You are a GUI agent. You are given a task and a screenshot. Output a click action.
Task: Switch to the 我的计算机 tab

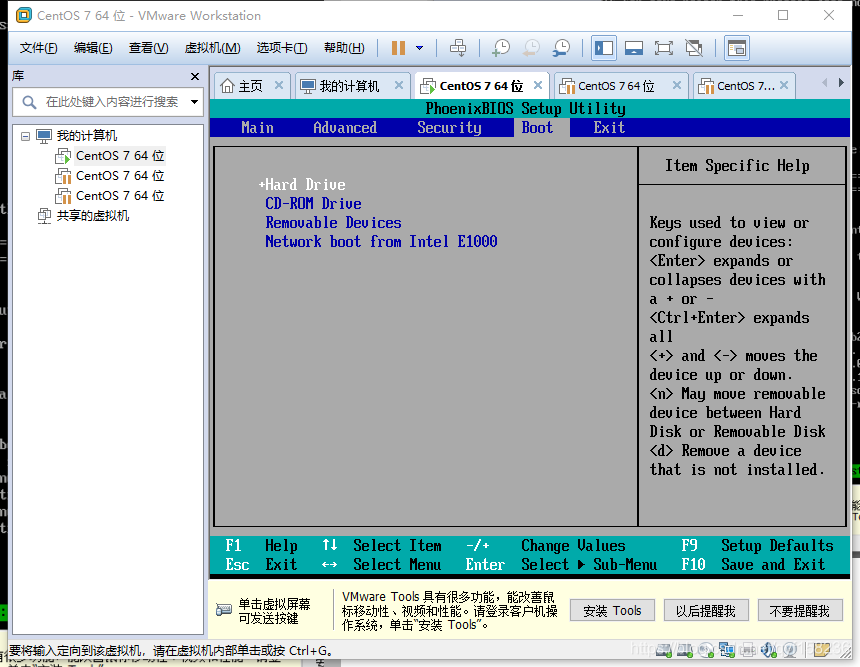349,86
